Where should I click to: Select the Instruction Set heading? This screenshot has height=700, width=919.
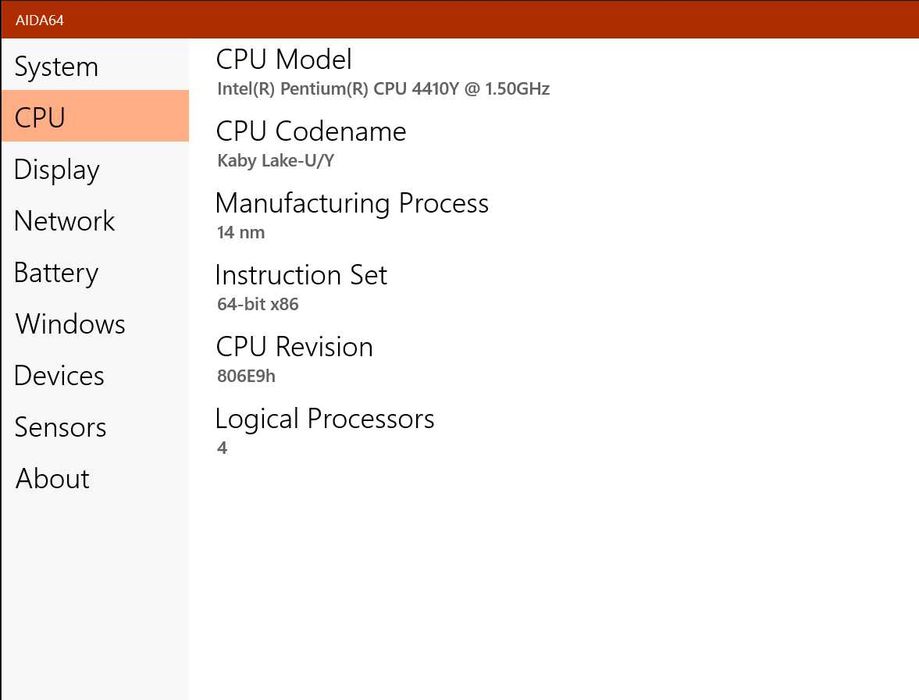[301, 275]
